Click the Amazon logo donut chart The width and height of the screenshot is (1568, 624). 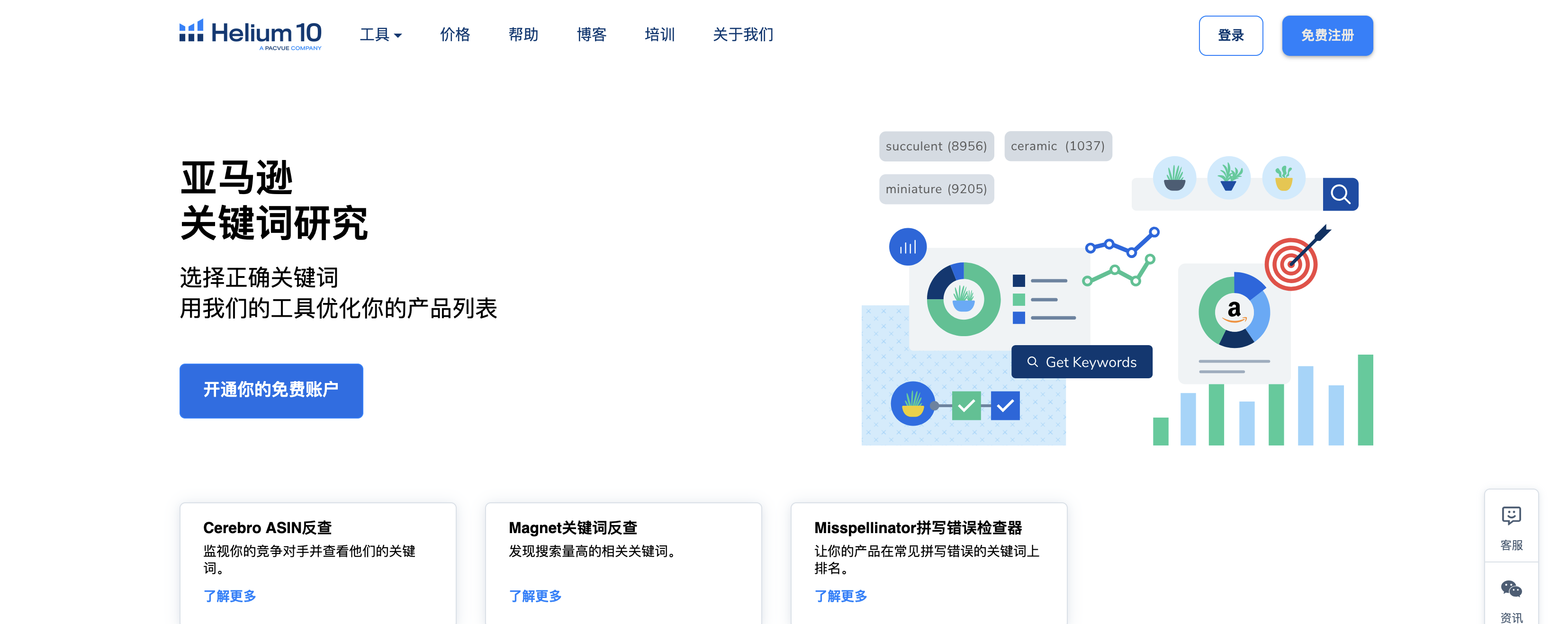[1234, 312]
